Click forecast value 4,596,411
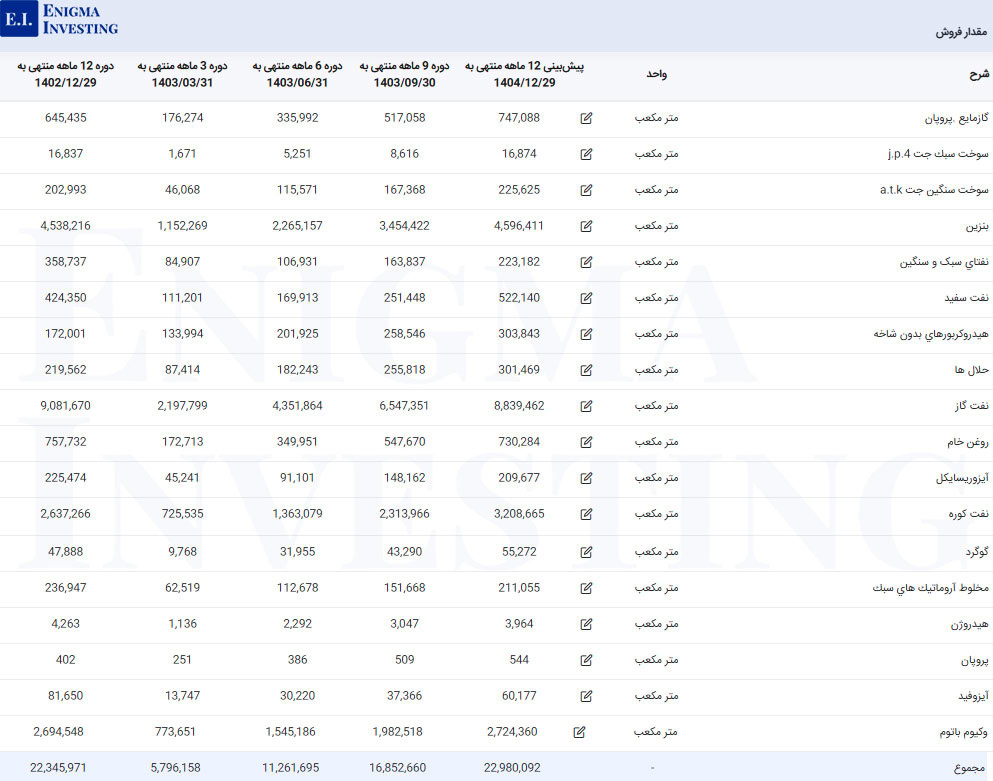Viewport: 993px width, 781px height. pyautogui.click(x=519, y=225)
